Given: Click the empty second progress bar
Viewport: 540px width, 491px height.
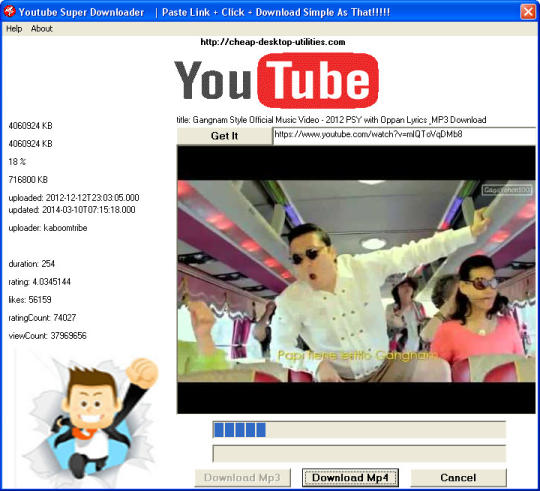Looking at the screenshot, I should click(359, 453).
